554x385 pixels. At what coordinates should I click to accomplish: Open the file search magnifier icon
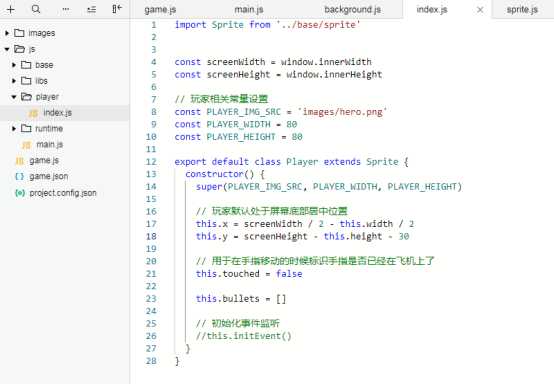[36, 9]
